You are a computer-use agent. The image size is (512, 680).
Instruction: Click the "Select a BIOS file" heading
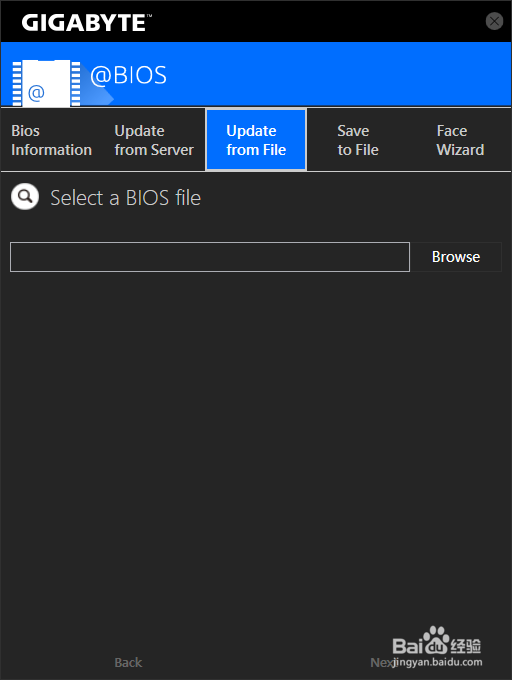pyautogui.click(x=125, y=198)
